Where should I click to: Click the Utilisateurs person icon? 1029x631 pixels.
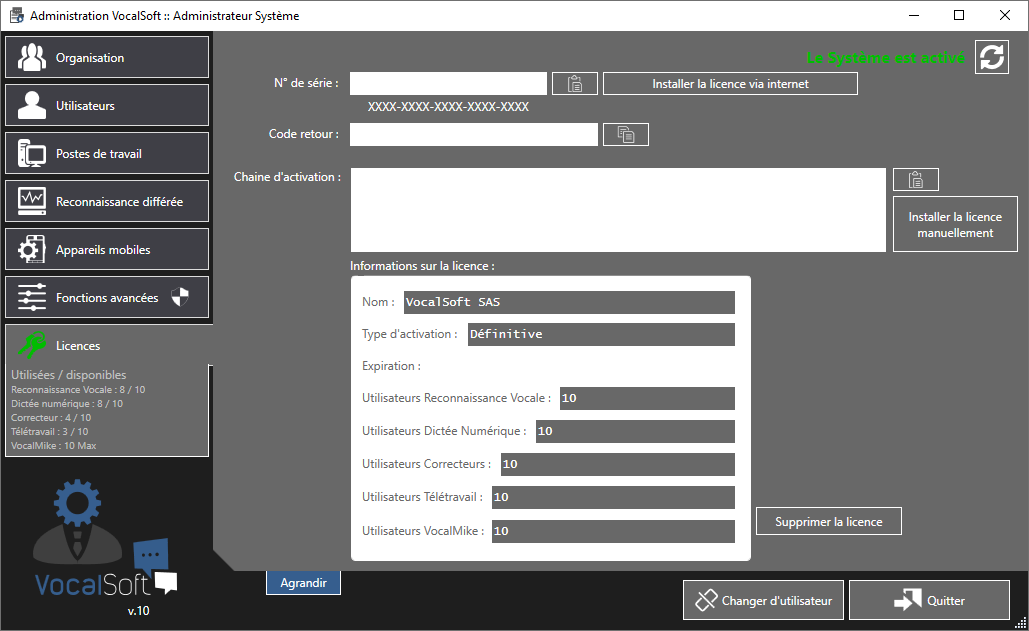pos(32,105)
